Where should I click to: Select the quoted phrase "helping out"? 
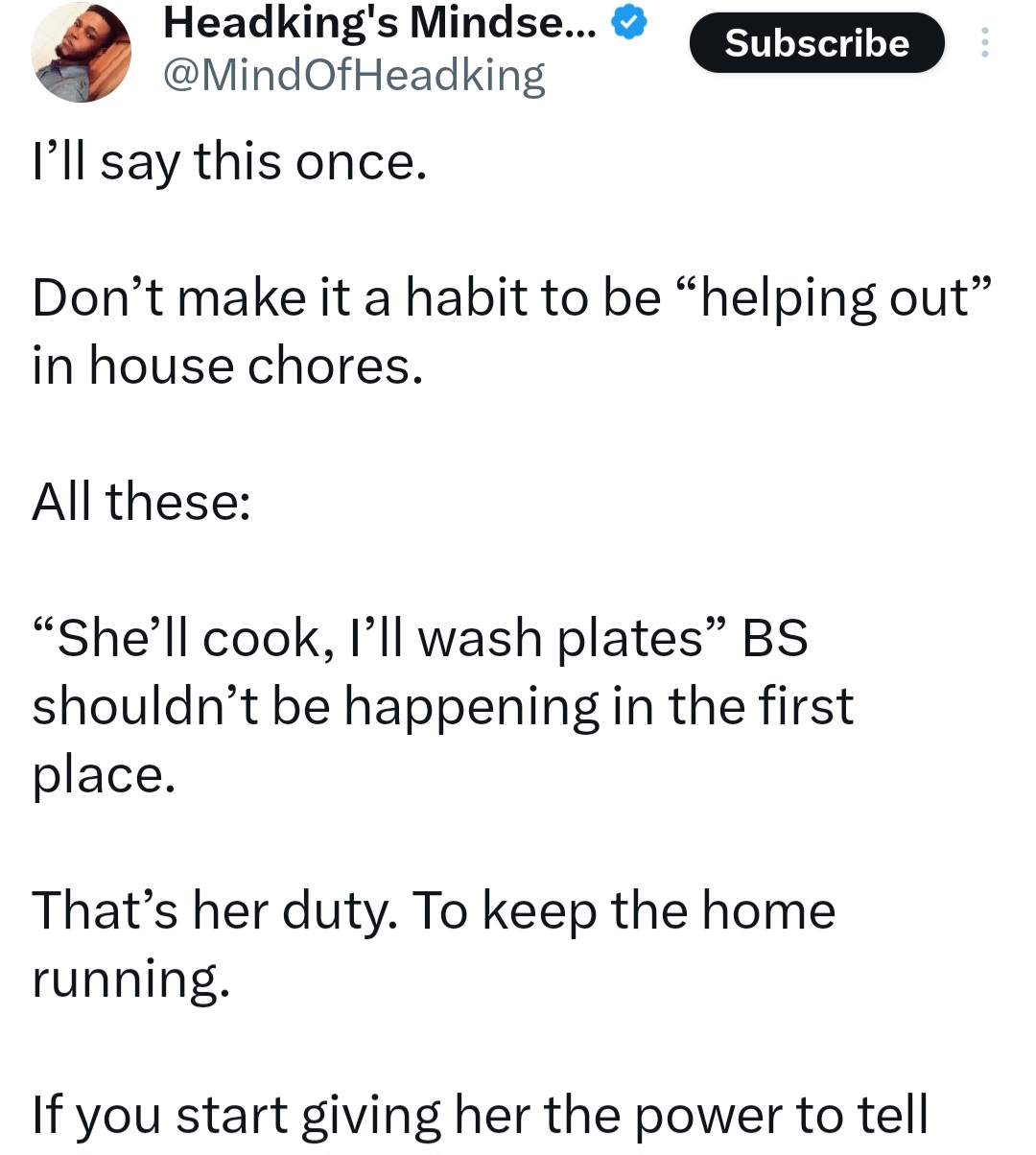pyautogui.click(x=842, y=297)
